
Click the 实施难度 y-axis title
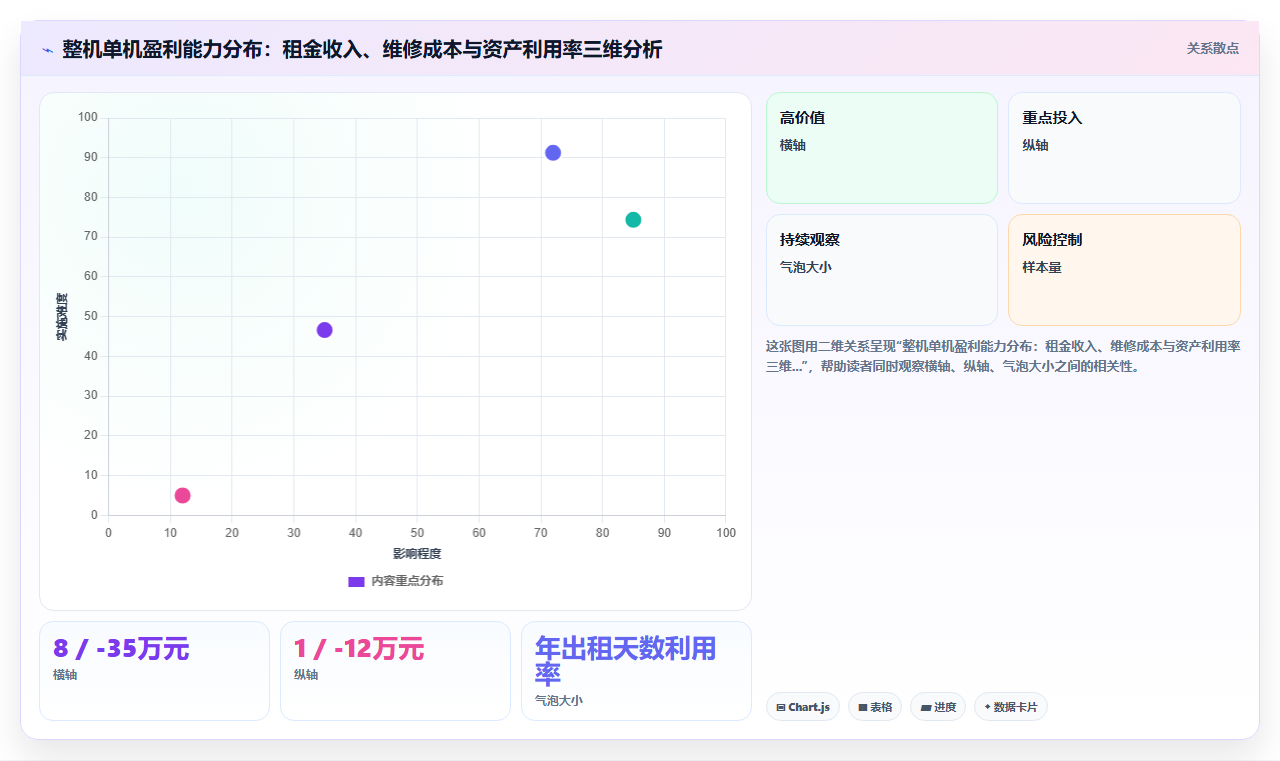[62, 316]
